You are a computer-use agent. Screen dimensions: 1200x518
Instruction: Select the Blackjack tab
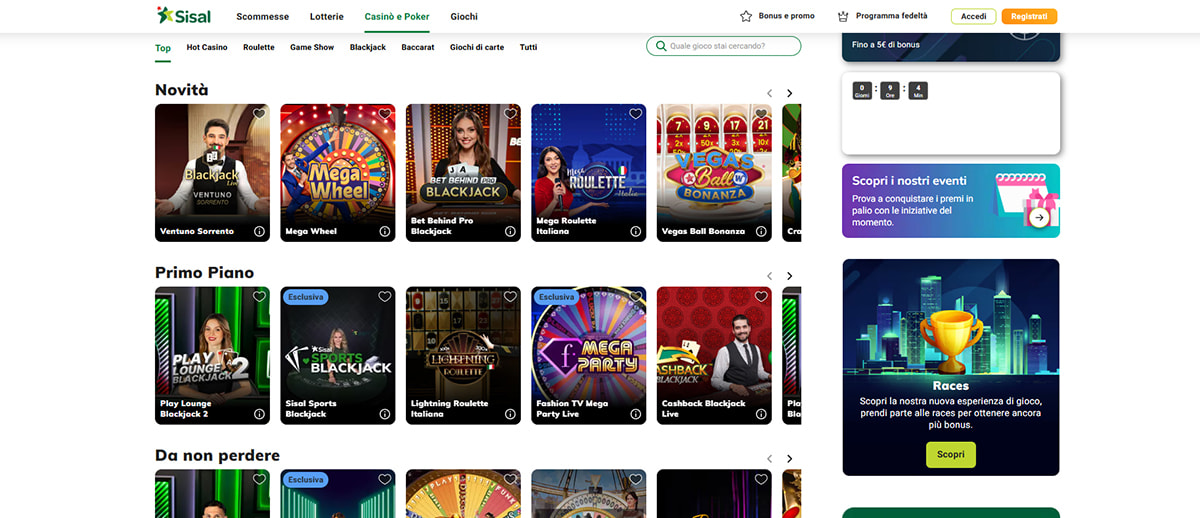point(368,47)
